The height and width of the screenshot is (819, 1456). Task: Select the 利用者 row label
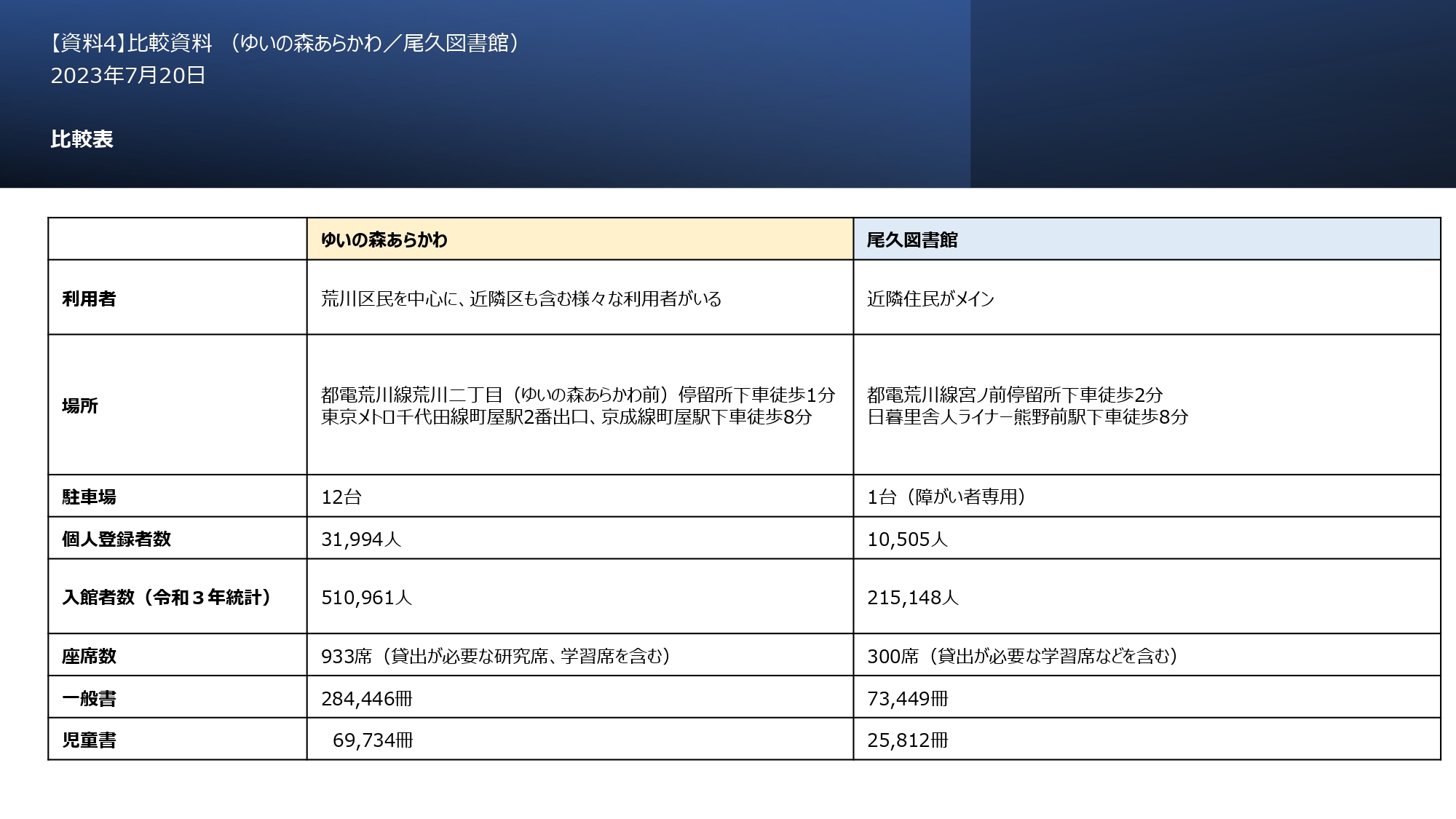click(x=89, y=298)
